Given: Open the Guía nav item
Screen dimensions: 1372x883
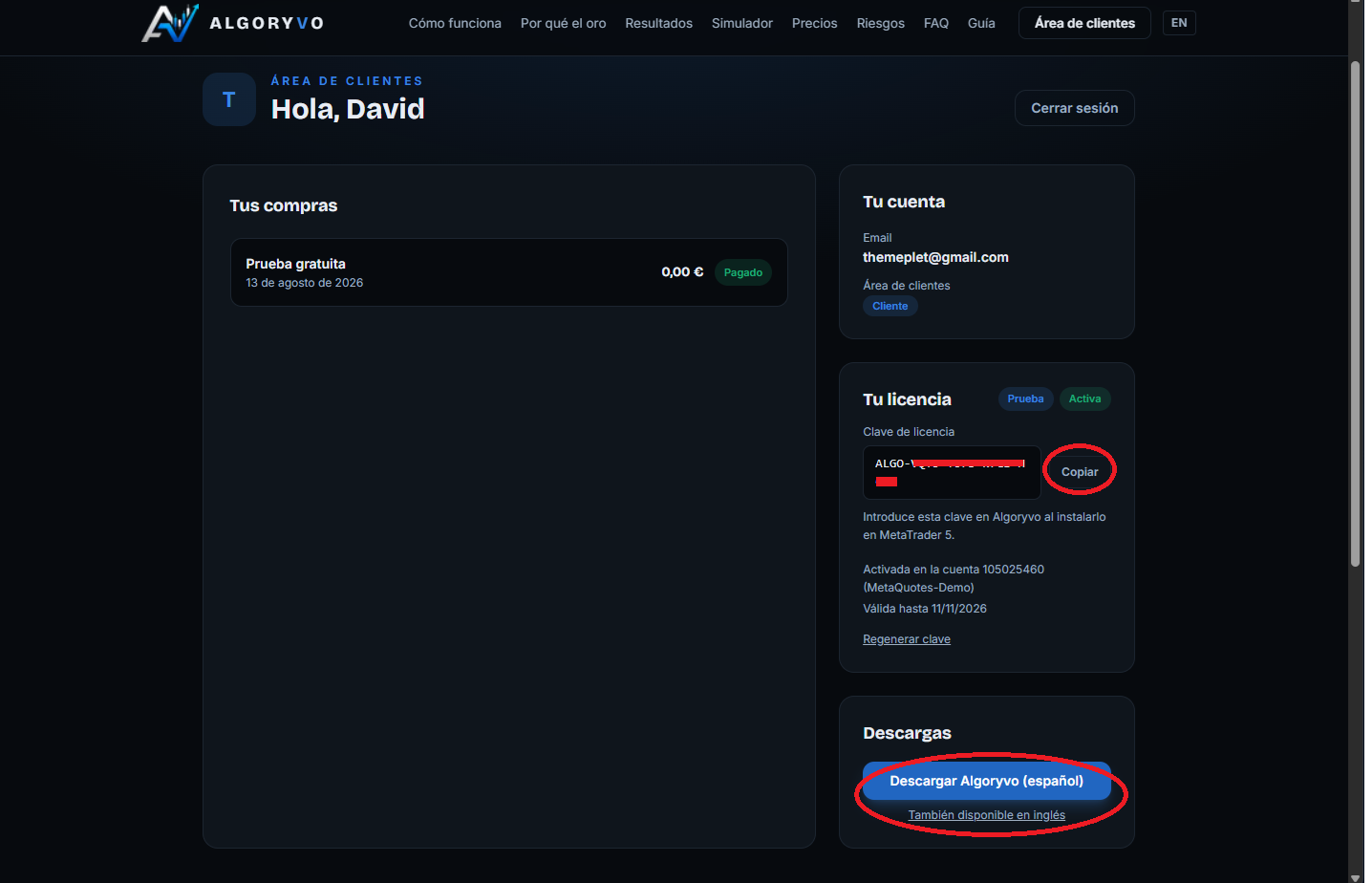Looking at the screenshot, I should click(981, 23).
